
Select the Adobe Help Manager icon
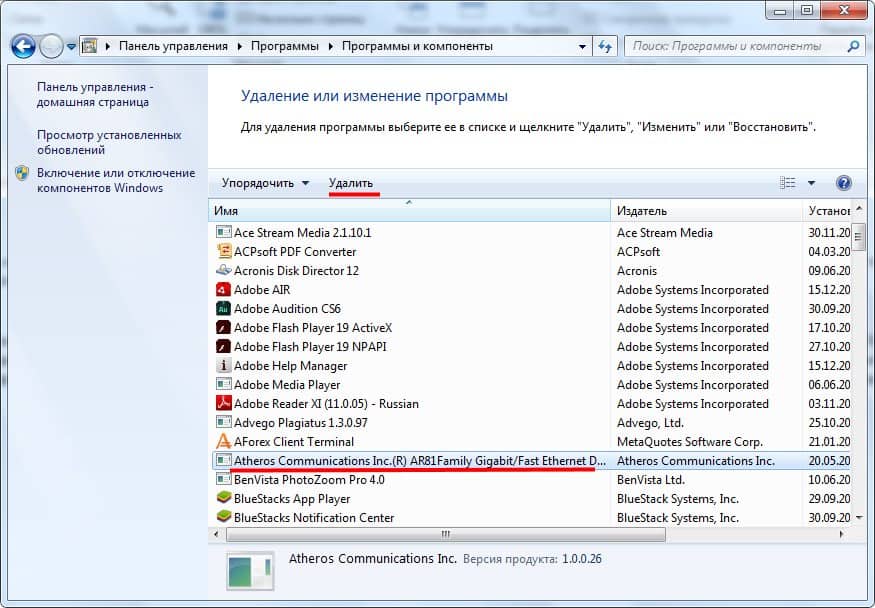[223, 365]
